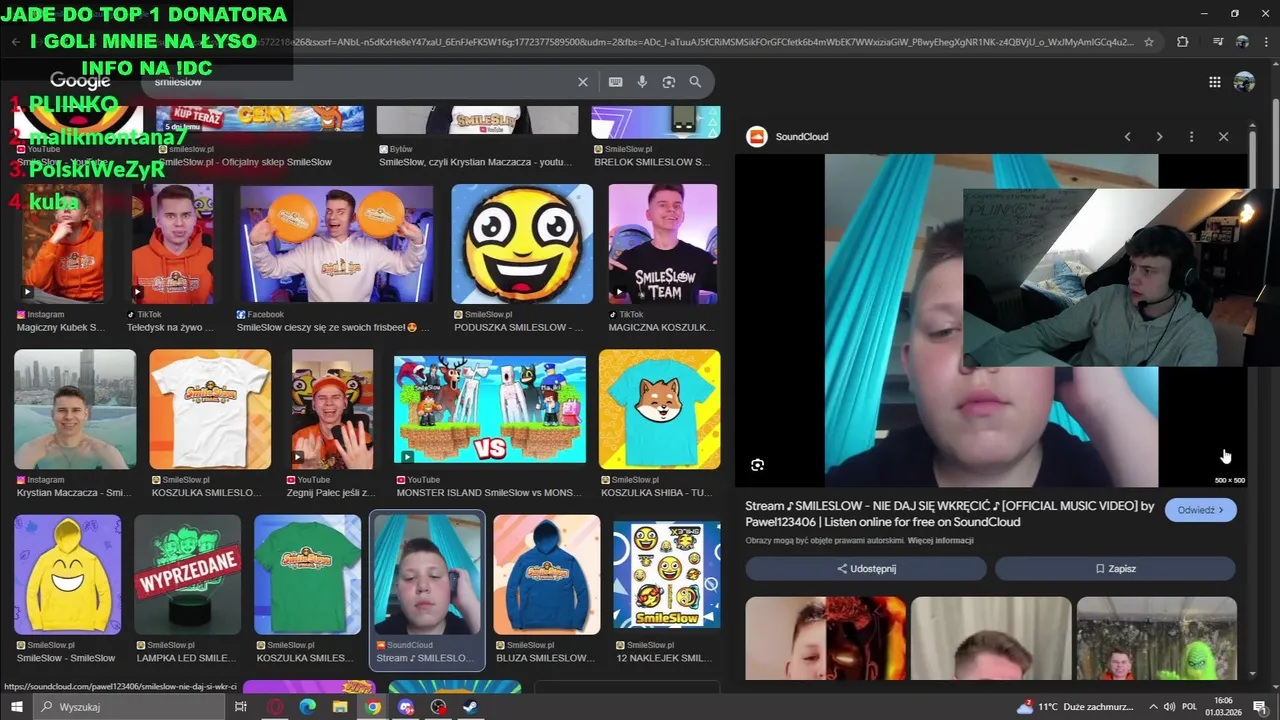
Task: Click the large SoundCloud preview image
Action: (x=991, y=320)
